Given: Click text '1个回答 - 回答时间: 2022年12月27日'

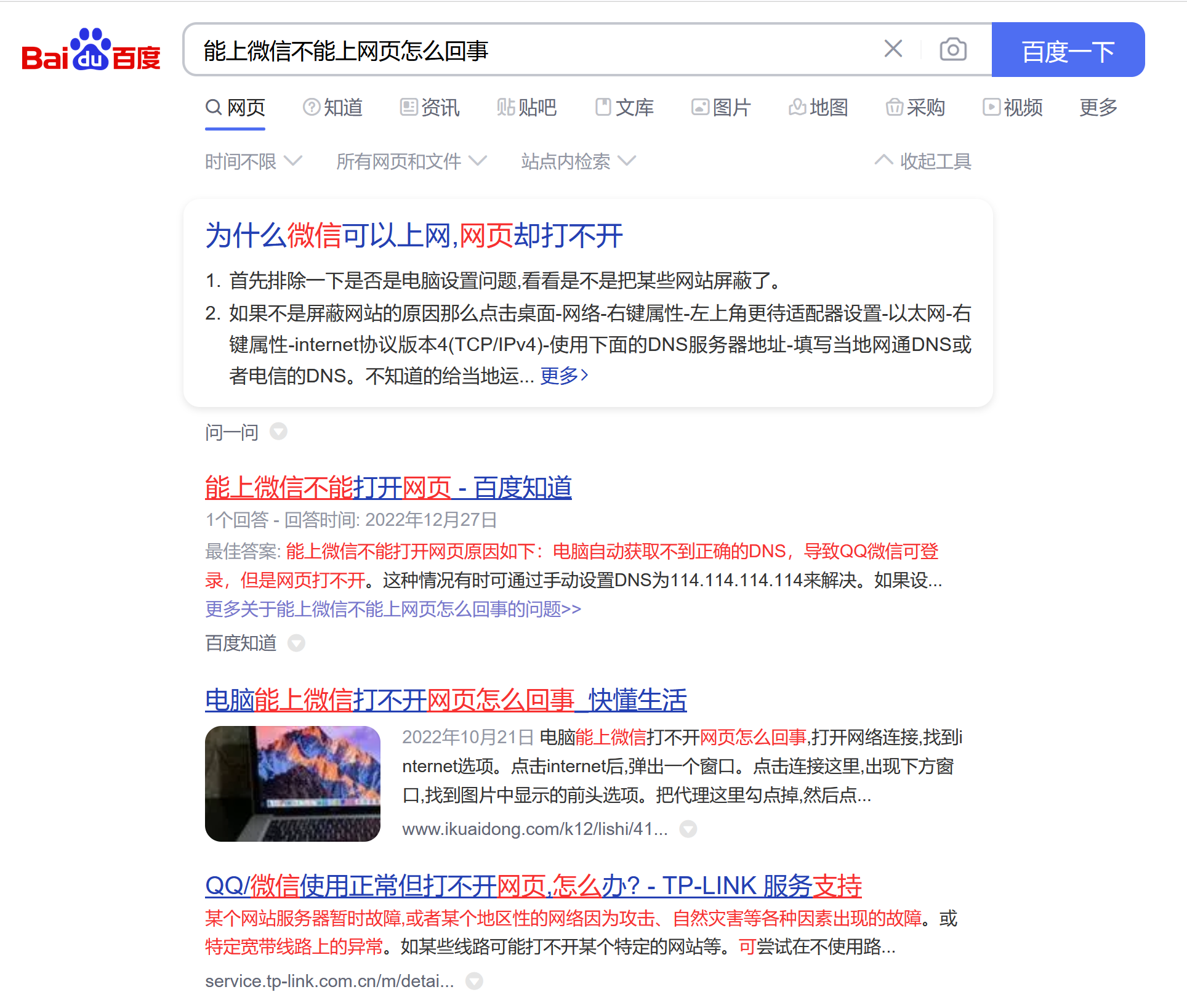Looking at the screenshot, I should 351,520.
